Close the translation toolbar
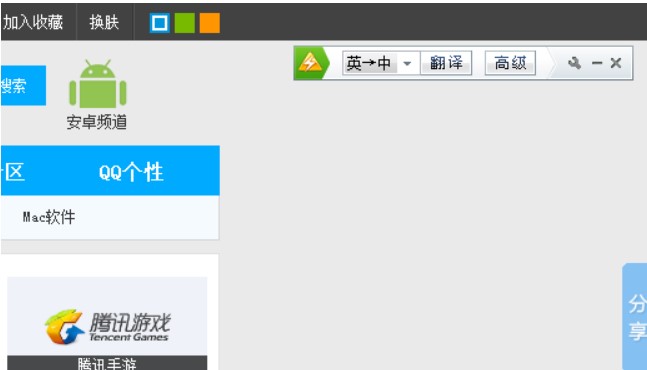Screen dimensions: 647x370 tap(616, 63)
